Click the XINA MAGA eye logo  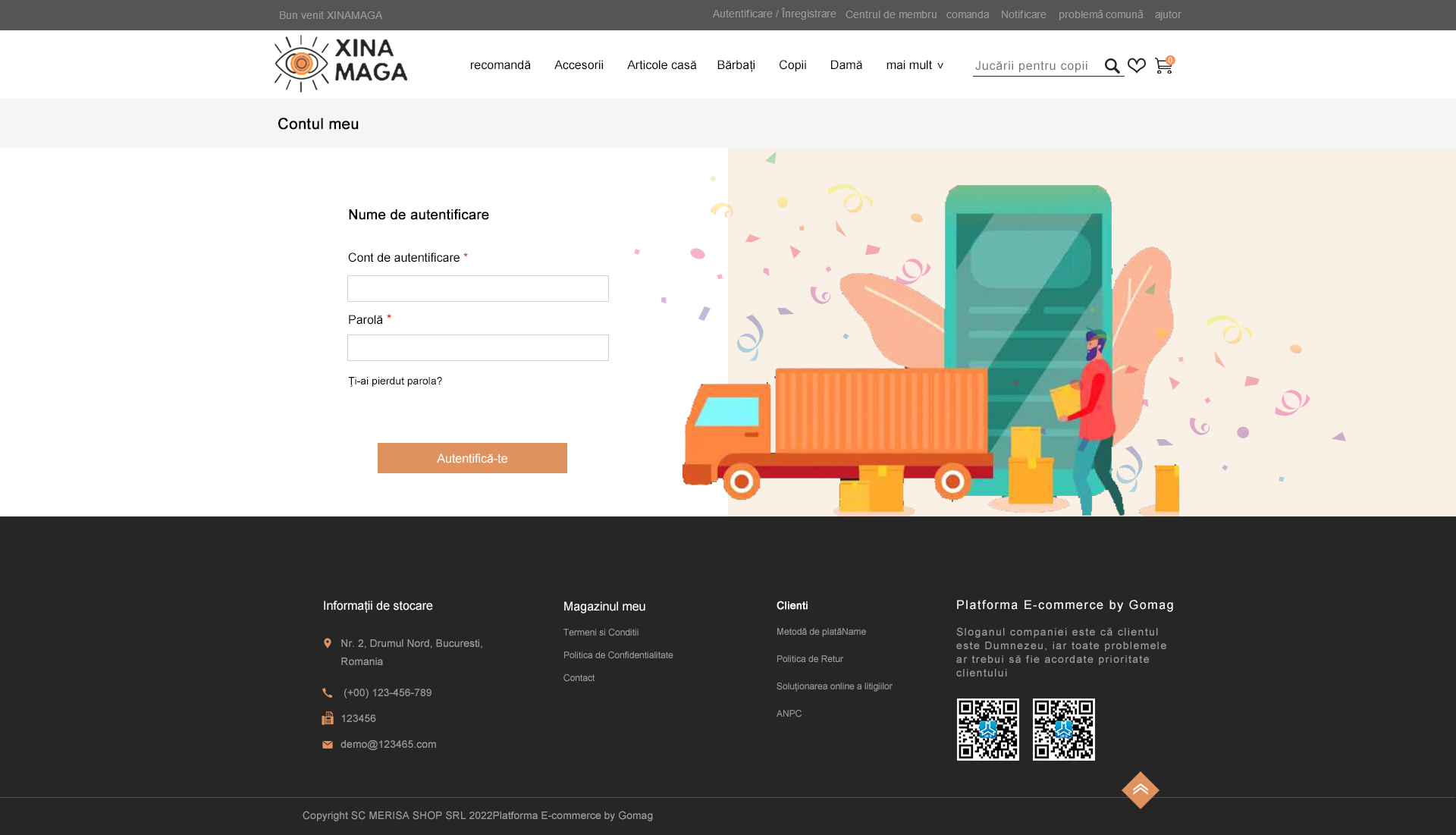pos(340,64)
